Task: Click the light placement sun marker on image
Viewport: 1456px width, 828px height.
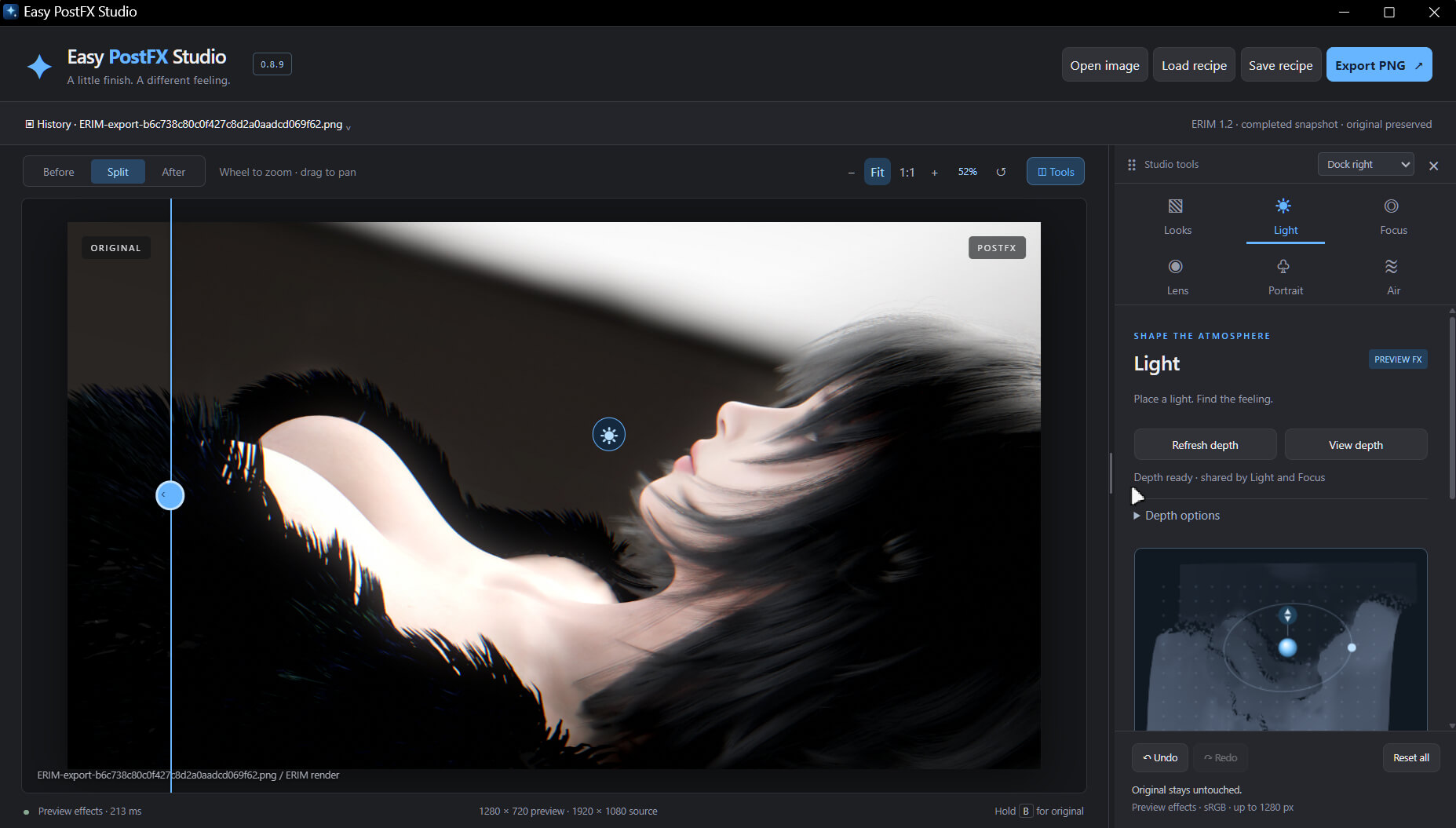Action: 609,435
